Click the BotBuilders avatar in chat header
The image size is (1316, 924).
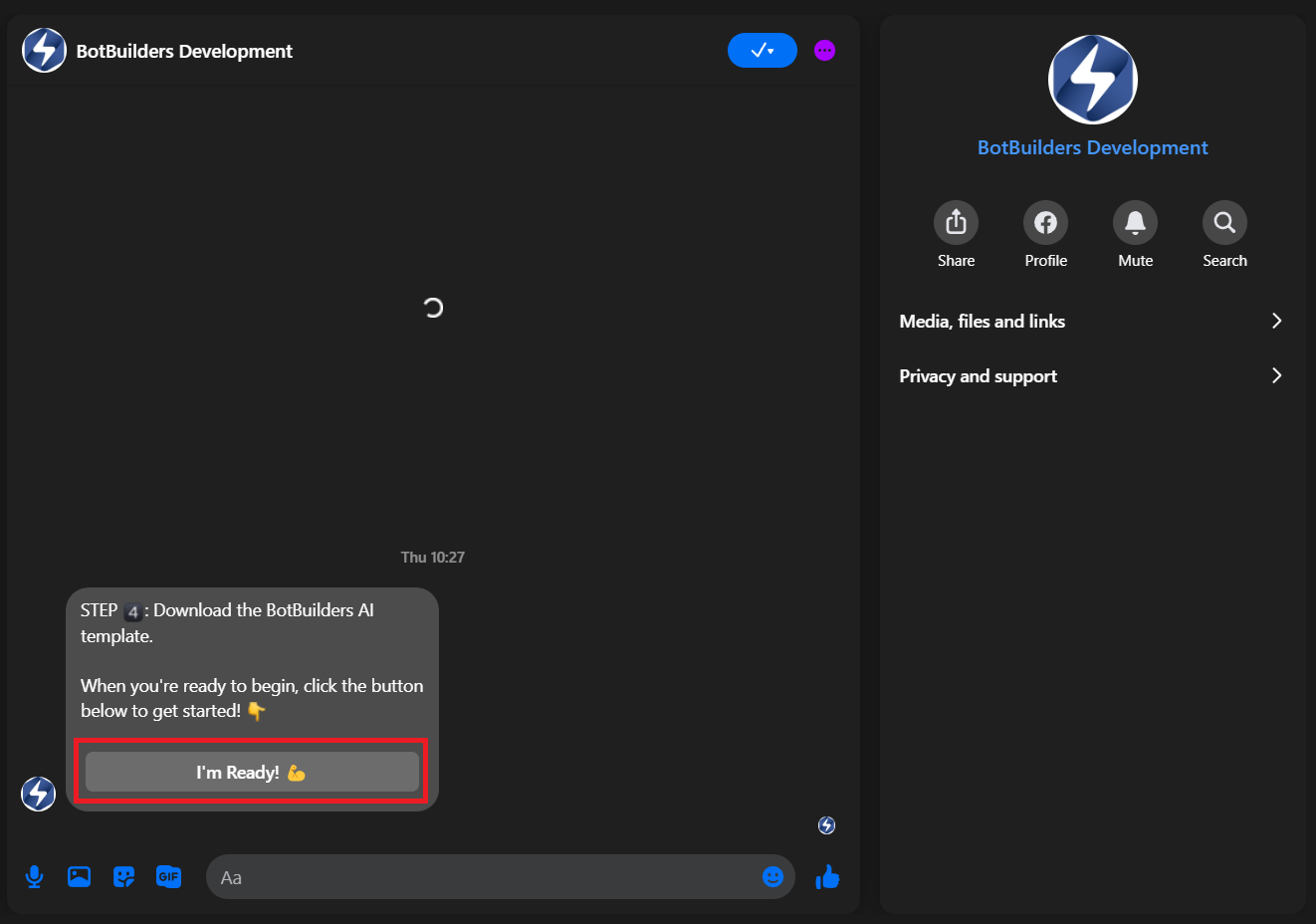[44, 51]
